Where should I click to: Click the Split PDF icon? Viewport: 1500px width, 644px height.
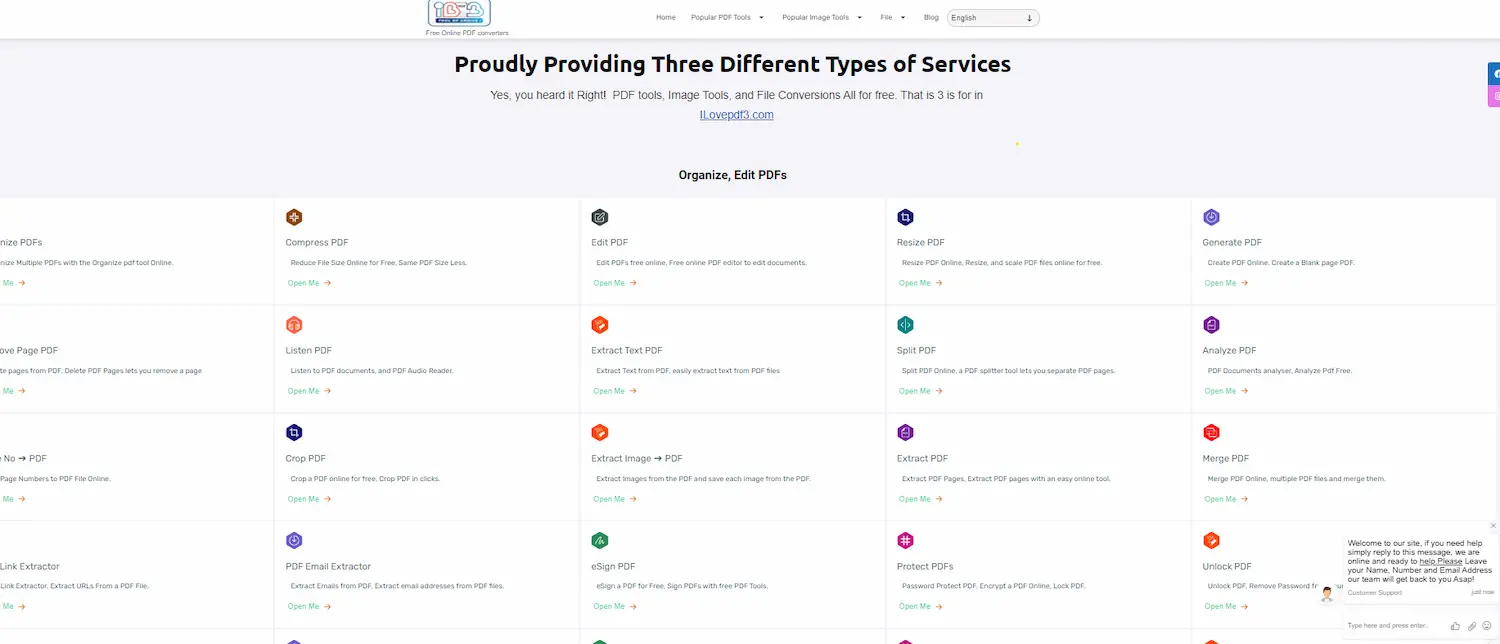click(x=905, y=325)
